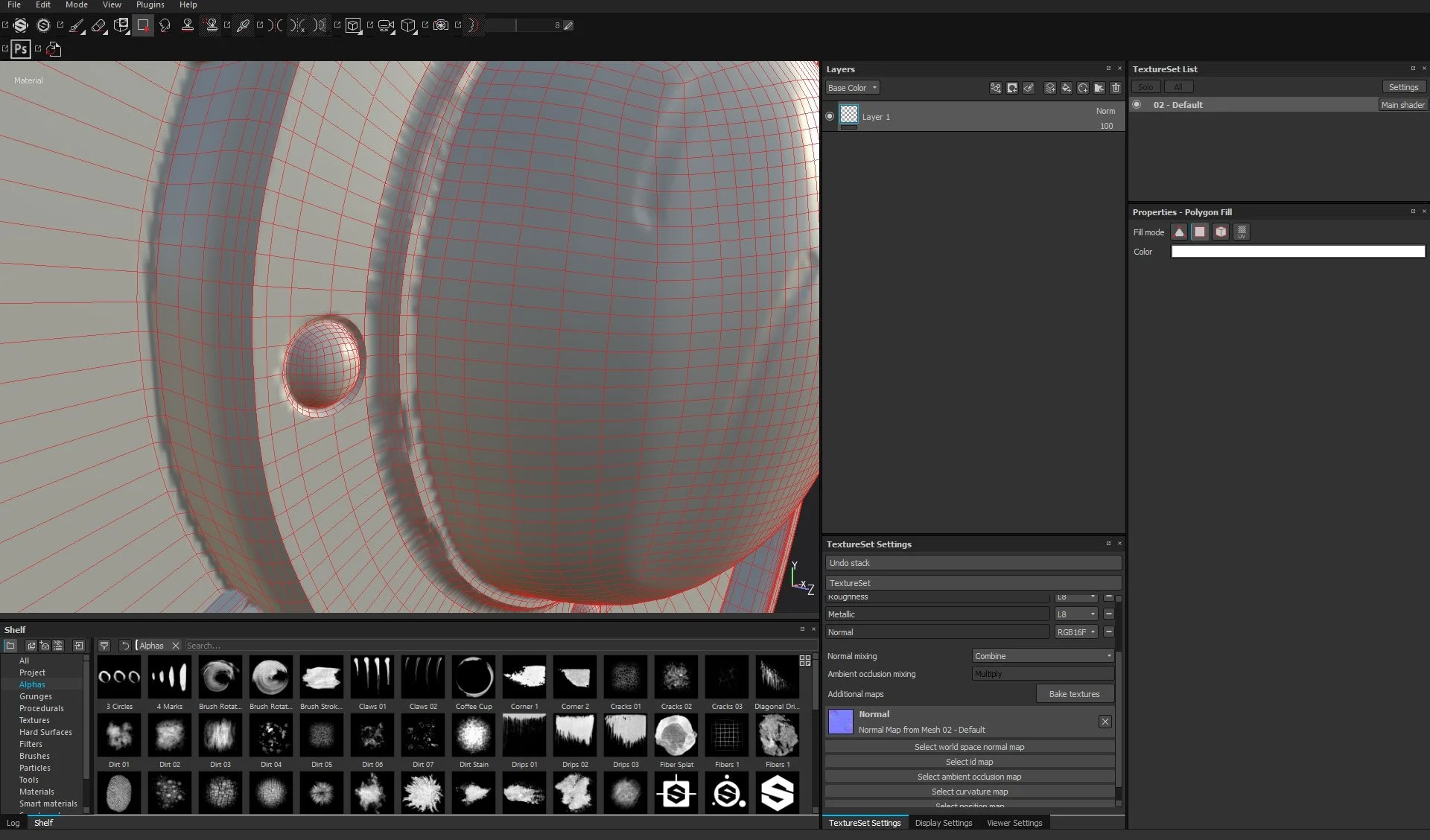Open the View menu
The image size is (1430, 840).
(x=112, y=4)
